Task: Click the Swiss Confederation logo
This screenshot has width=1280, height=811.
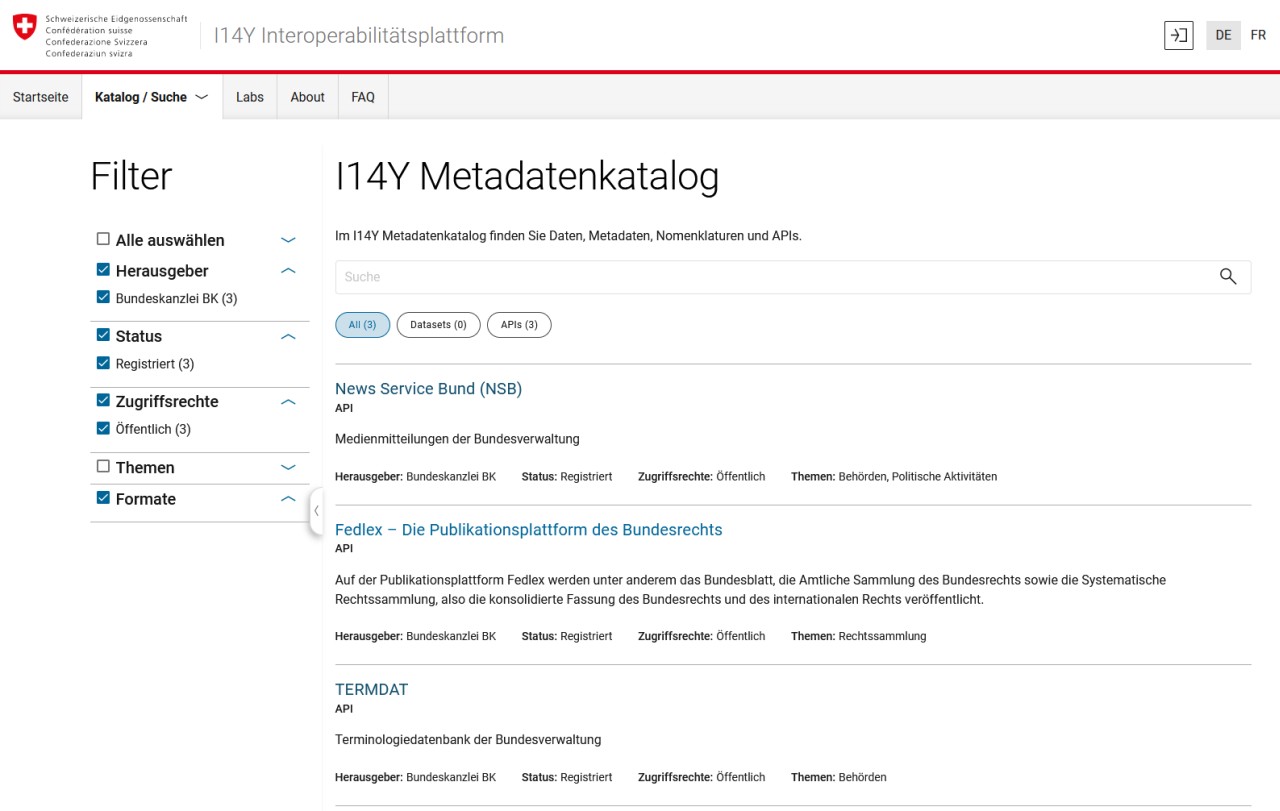Action: click(x=100, y=36)
